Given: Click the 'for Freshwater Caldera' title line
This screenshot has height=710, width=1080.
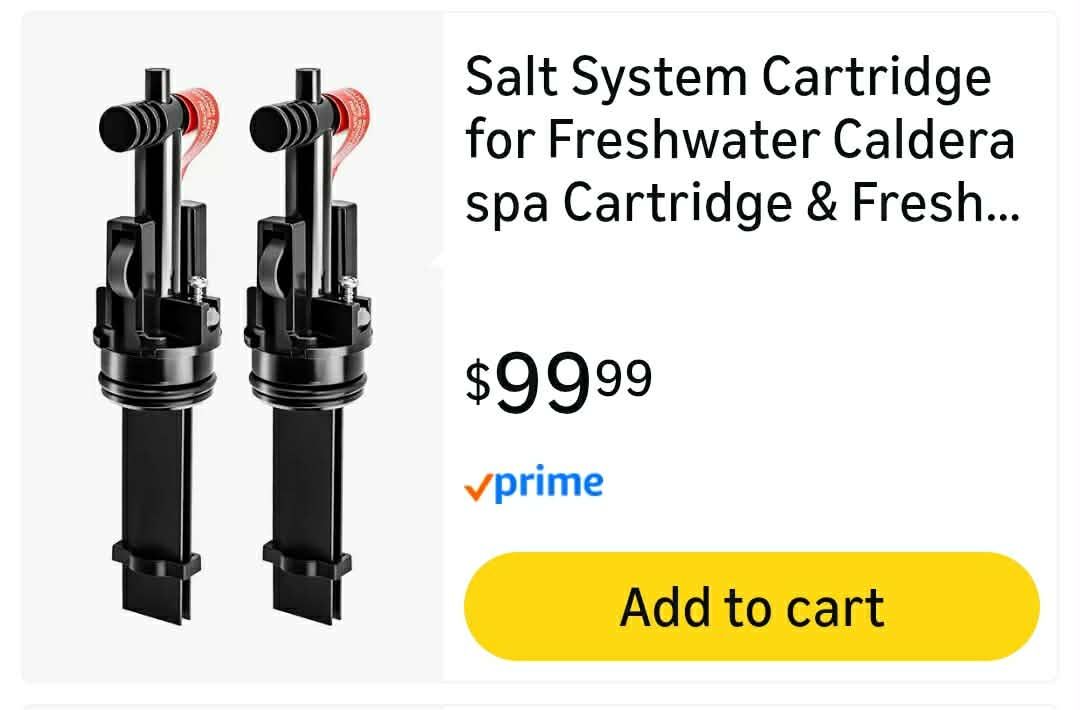Looking at the screenshot, I should (740, 139).
